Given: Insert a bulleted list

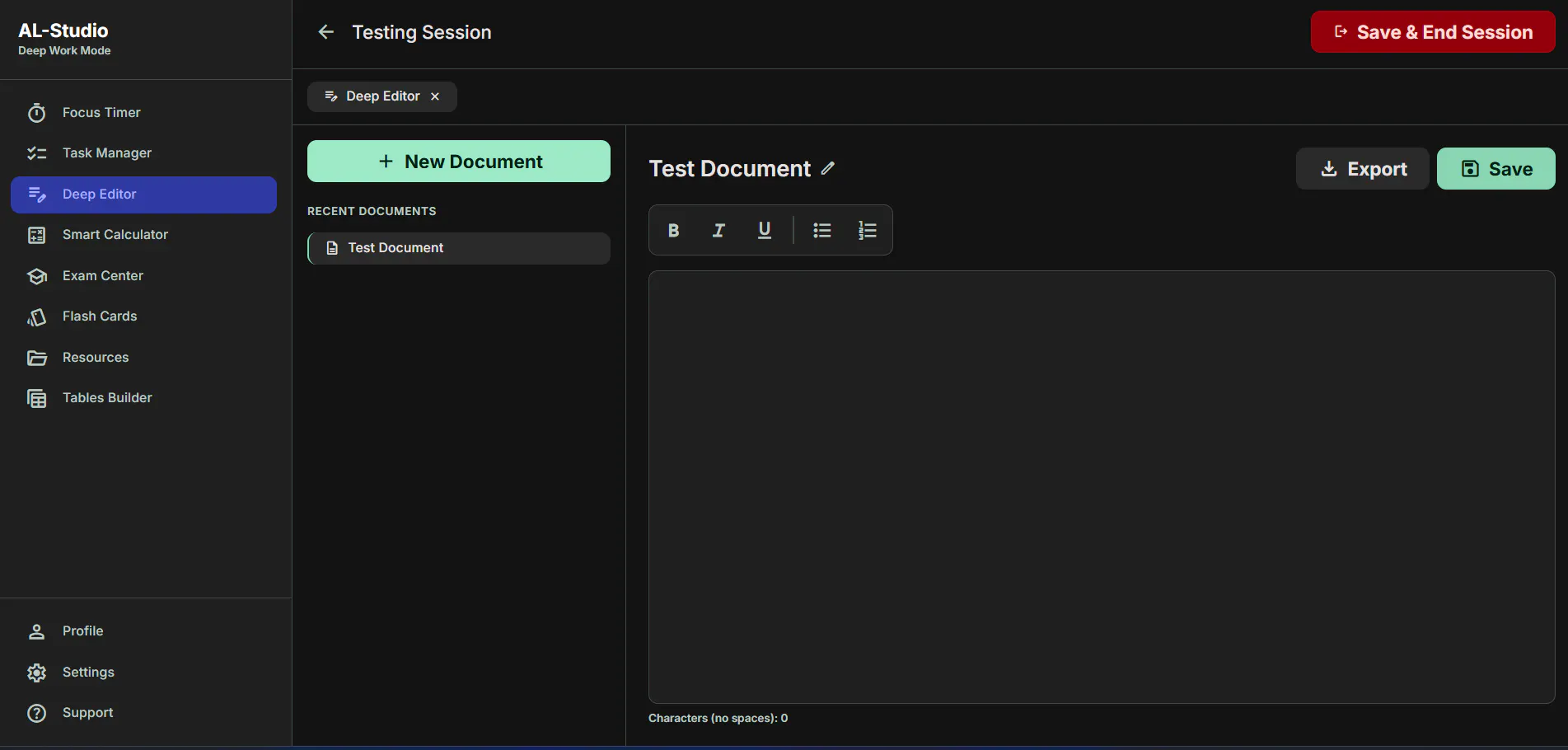Looking at the screenshot, I should [x=821, y=231].
